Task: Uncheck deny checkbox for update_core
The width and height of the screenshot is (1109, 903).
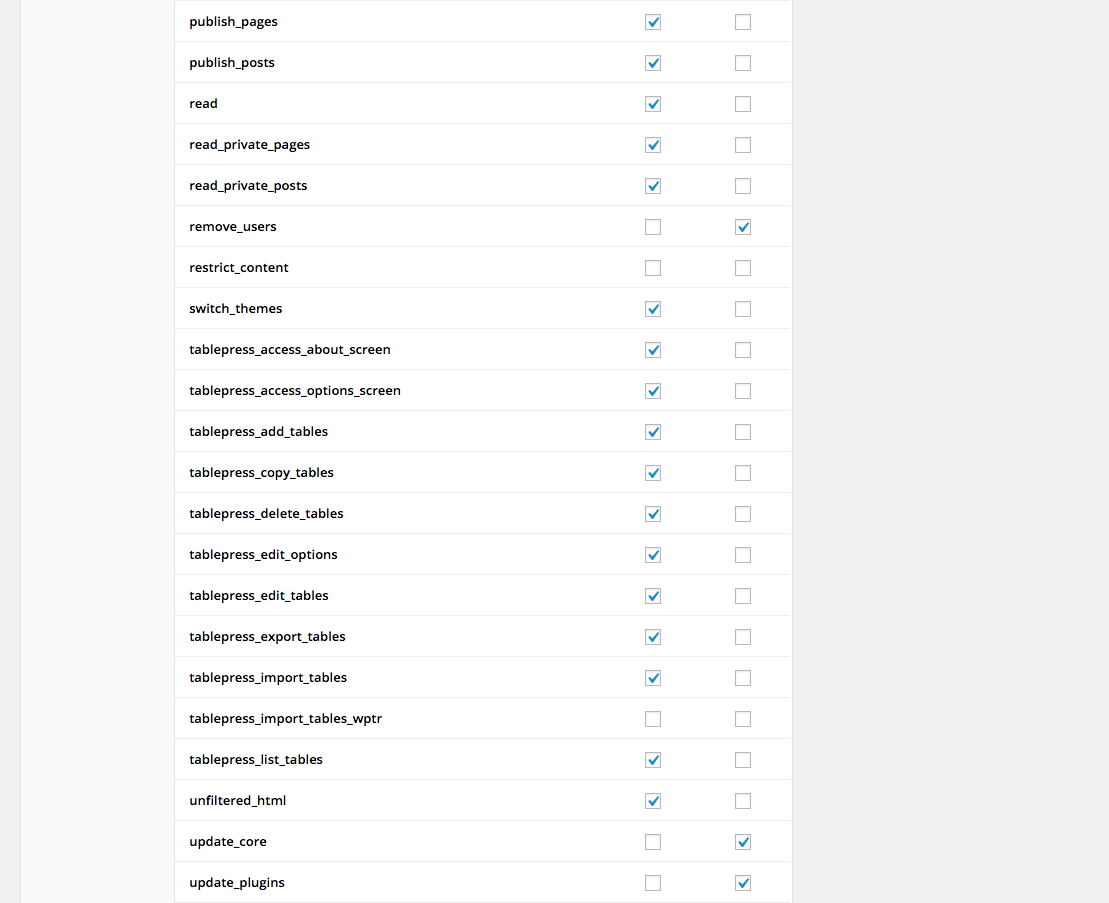Action: point(743,842)
